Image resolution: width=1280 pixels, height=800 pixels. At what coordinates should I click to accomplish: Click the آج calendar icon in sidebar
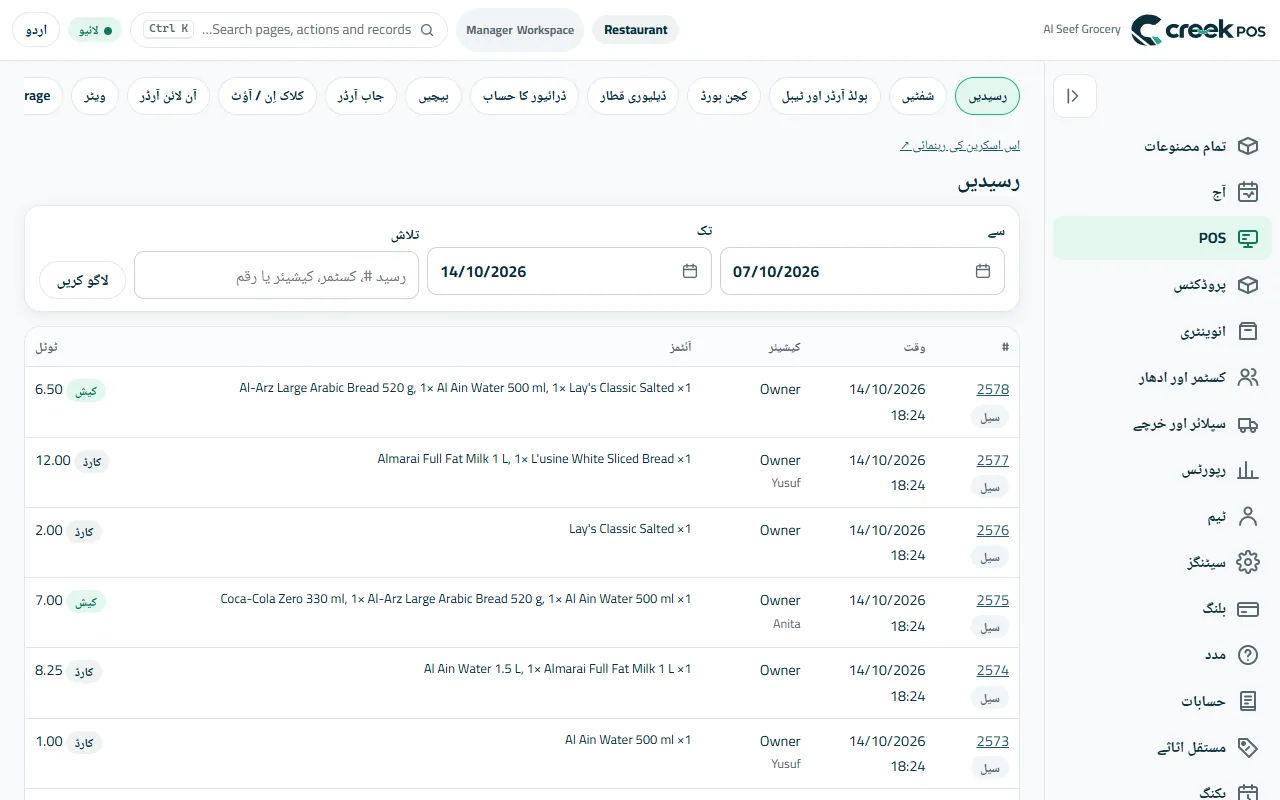tap(1247, 192)
